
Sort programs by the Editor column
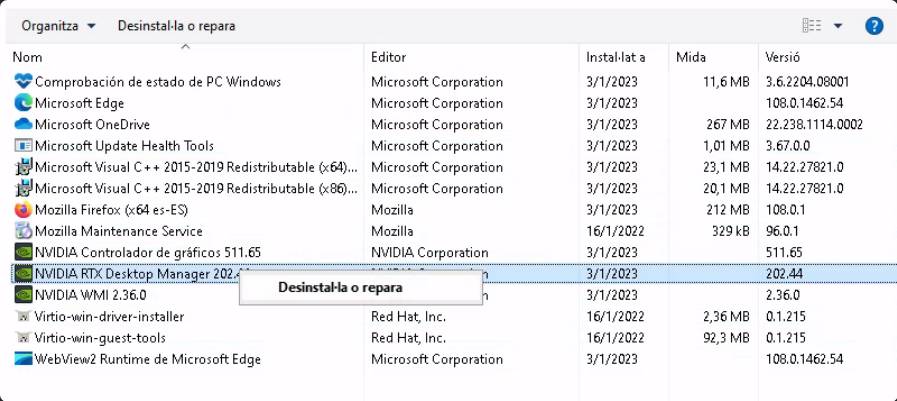[388, 57]
